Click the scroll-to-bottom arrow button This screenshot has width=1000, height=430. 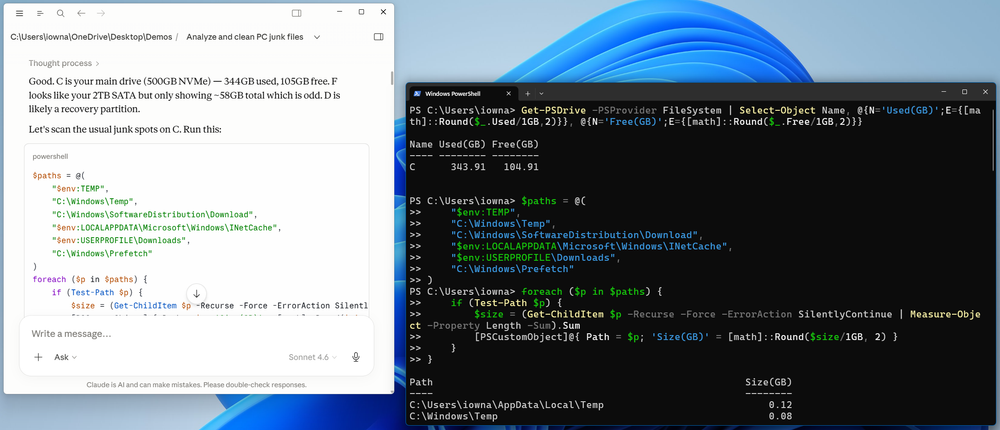coord(196,294)
